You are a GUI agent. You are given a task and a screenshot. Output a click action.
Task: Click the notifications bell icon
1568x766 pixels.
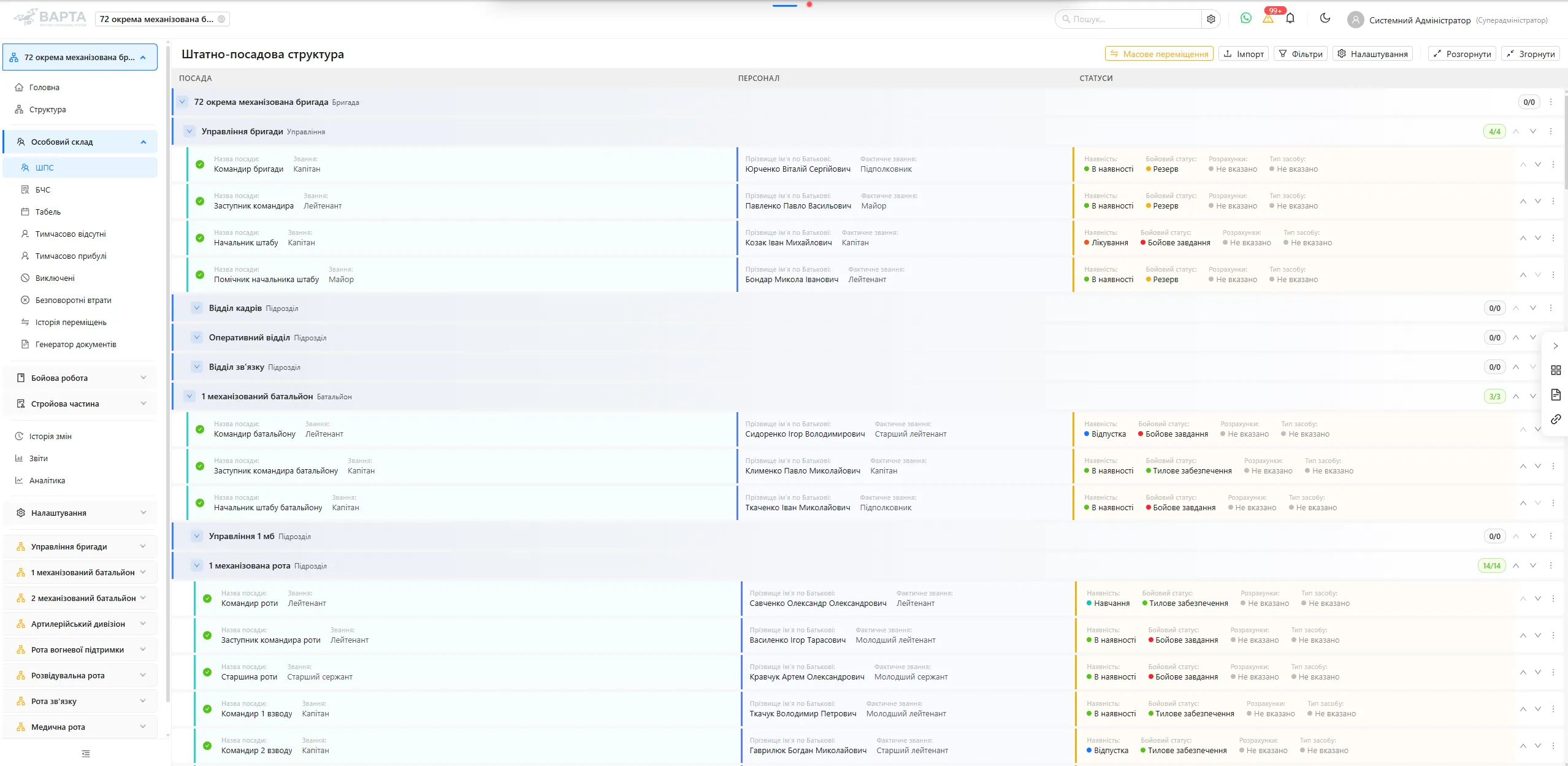tap(1290, 18)
